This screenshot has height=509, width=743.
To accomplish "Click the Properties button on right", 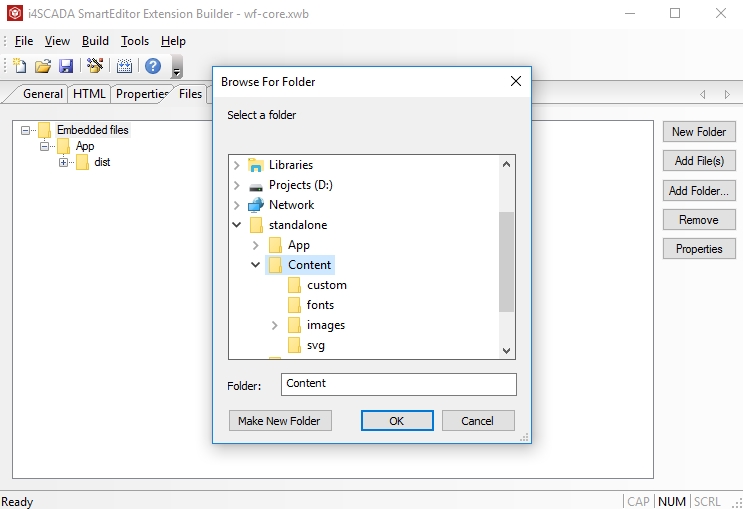I will [x=699, y=249].
